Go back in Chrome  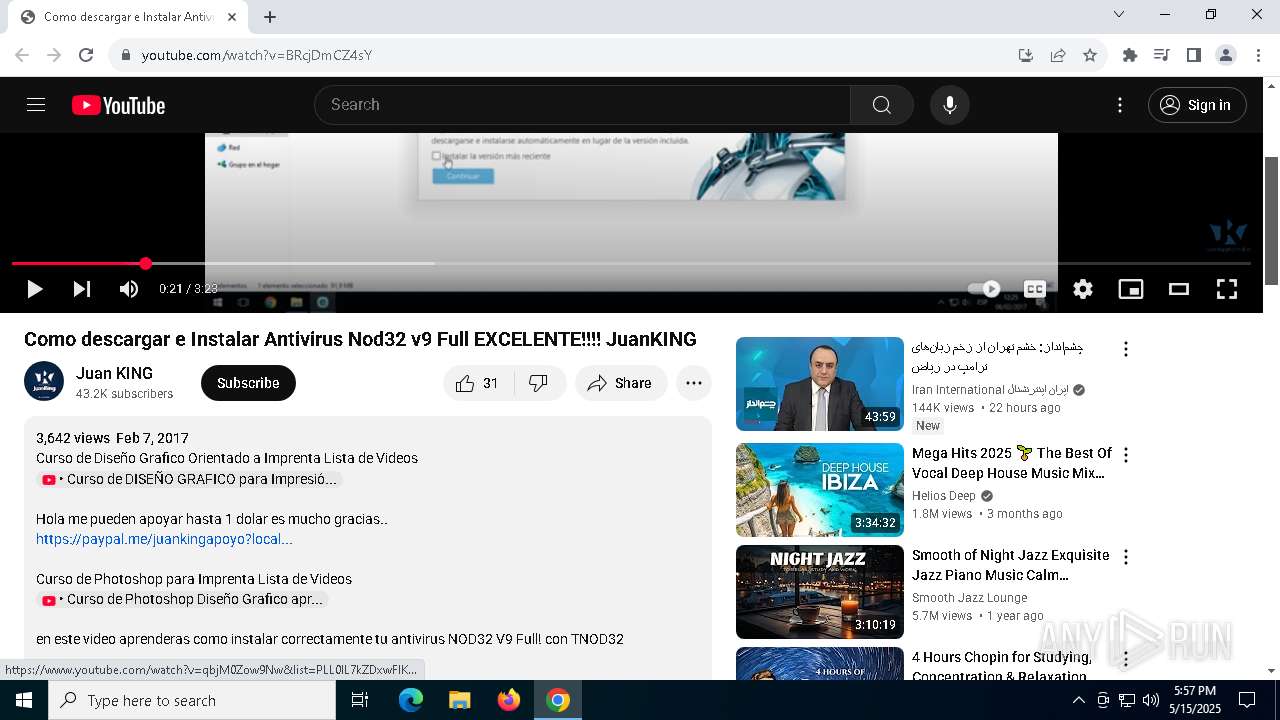point(22,55)
